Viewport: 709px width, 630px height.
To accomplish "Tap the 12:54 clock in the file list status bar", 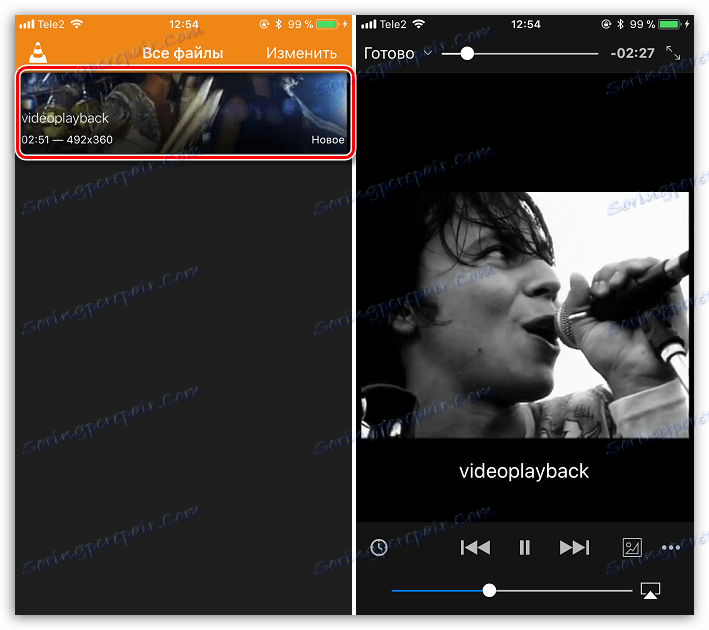I will [x=184, y=24].
